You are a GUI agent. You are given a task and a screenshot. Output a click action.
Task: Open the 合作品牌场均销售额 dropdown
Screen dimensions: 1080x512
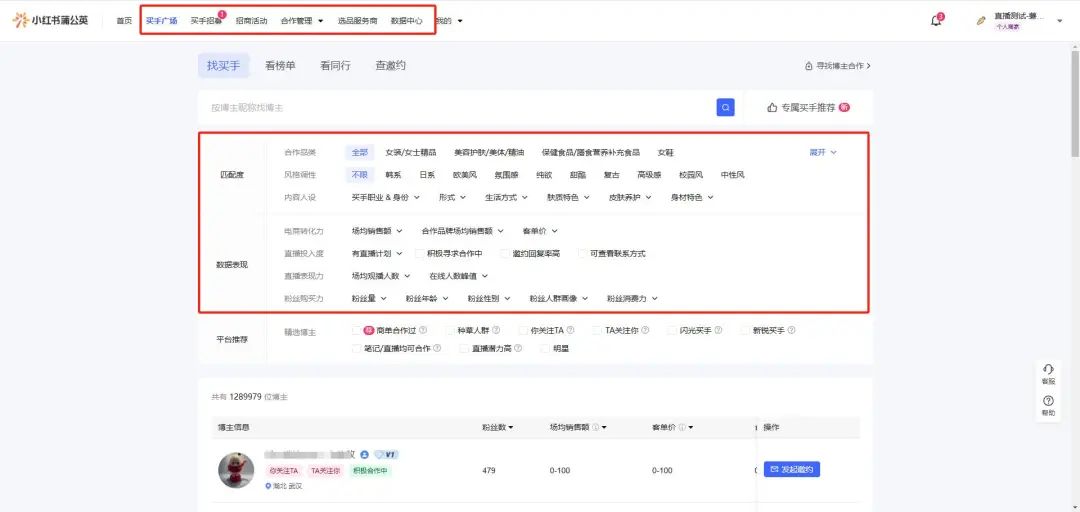[462, 231]
